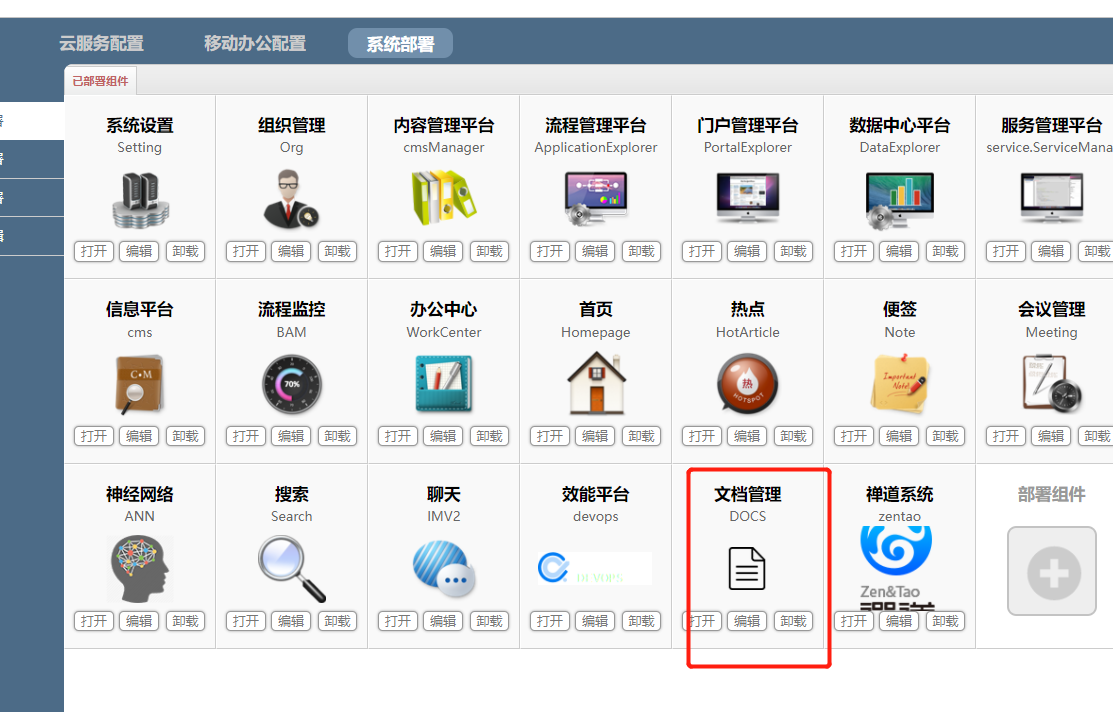Viewport: 1113px width, 712px height.
Task: Click 卸载 for 内容管理平台 cmsManager
Action: [489, 251]
